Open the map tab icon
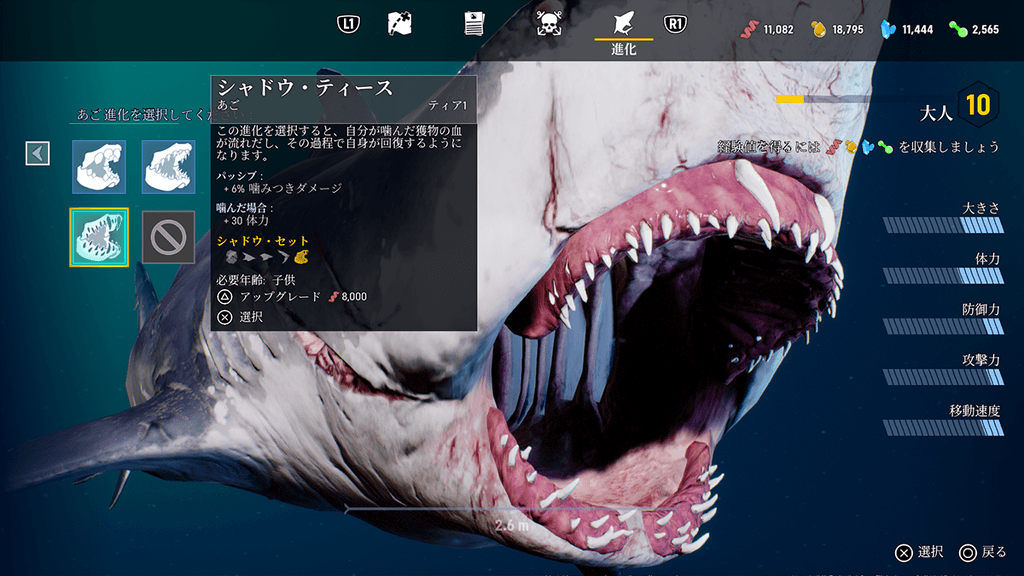This screenshot has width=1024, height=576. tap(401, 24)
